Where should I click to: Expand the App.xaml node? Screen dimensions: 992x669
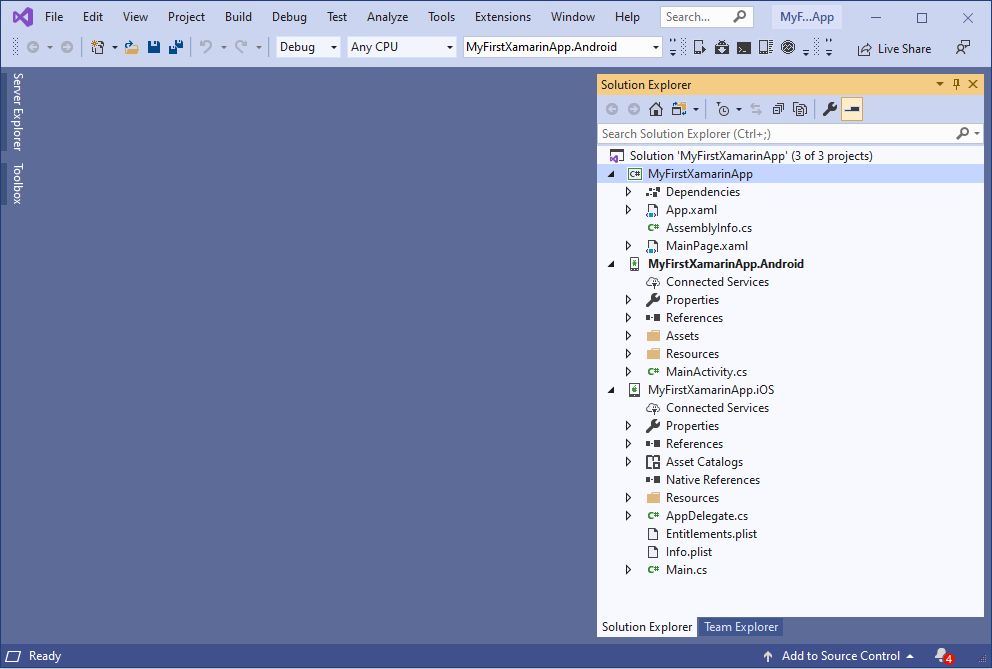click(x=628, y=210)
